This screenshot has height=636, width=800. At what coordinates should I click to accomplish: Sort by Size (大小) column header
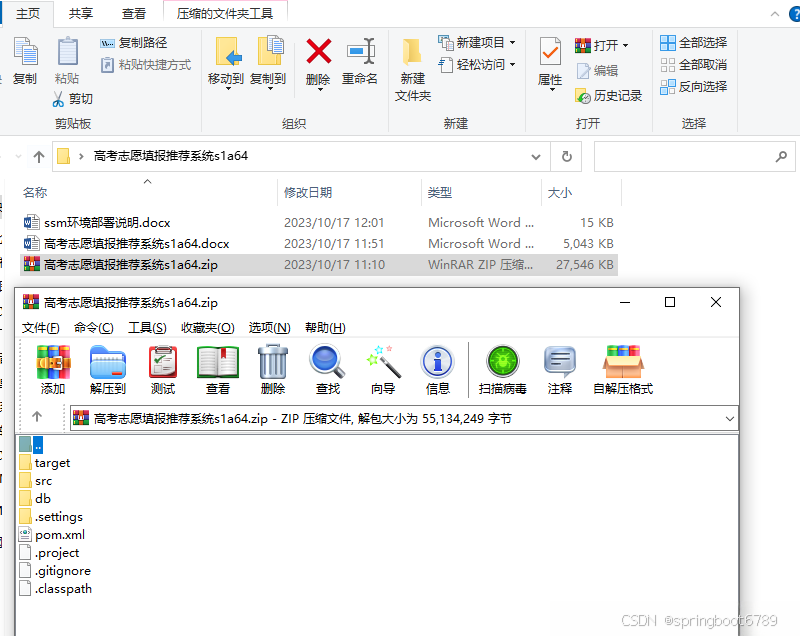582,192
